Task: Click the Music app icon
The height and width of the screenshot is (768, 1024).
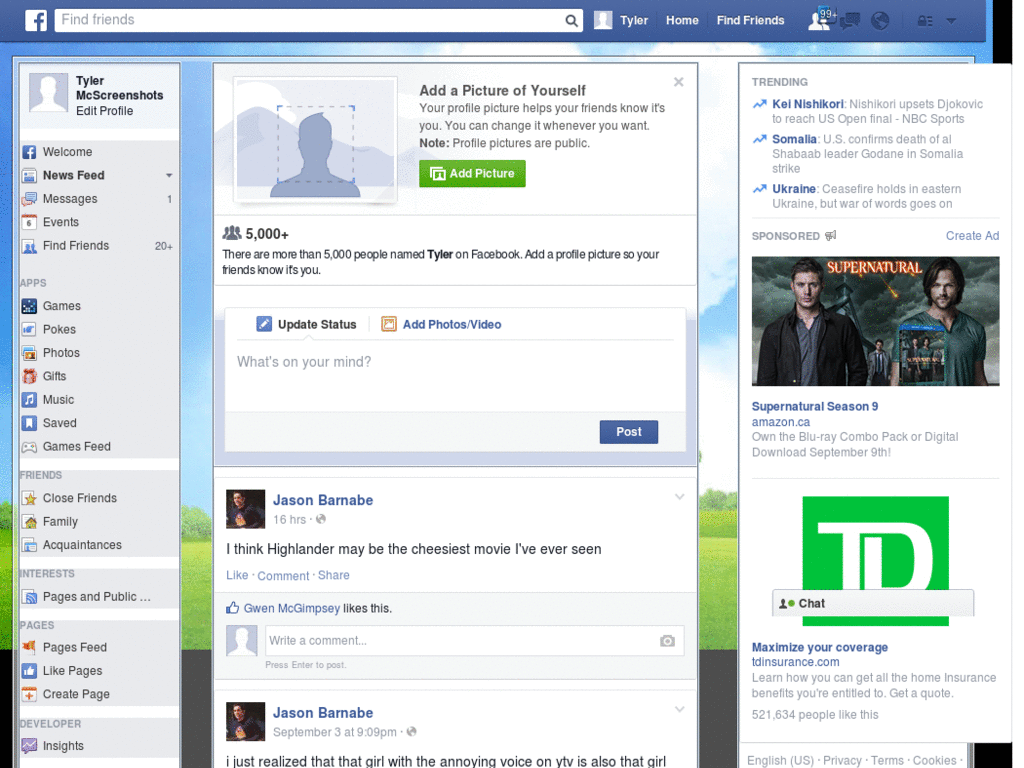Action: tap(29, 400)
